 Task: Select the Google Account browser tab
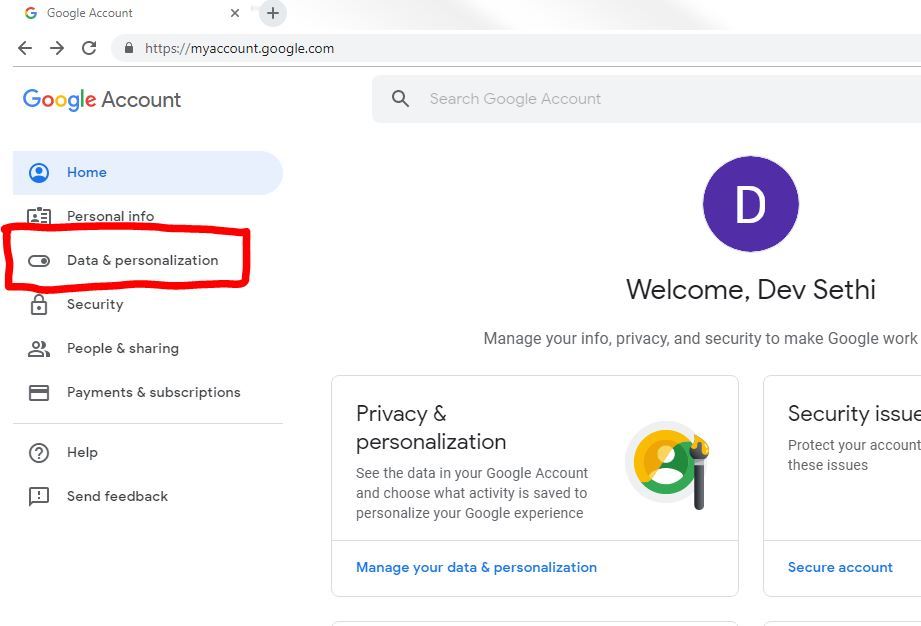[x=133, y=13]
